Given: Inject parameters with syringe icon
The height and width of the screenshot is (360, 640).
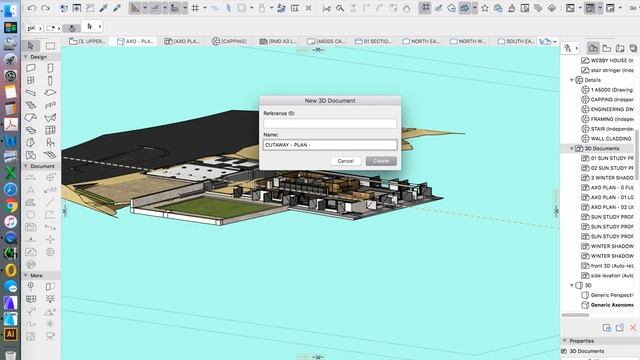Looking at the screenshot, I should (x=117, y=8).
